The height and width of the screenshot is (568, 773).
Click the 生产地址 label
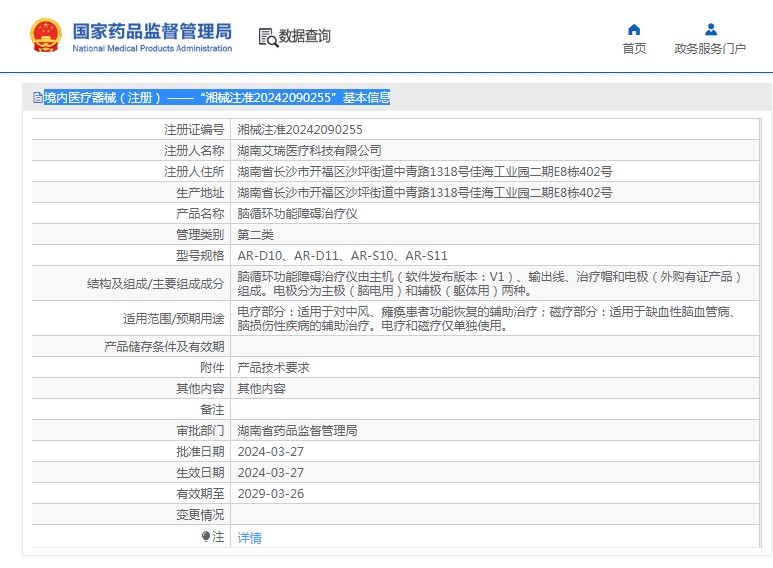(x=200, y=193)
